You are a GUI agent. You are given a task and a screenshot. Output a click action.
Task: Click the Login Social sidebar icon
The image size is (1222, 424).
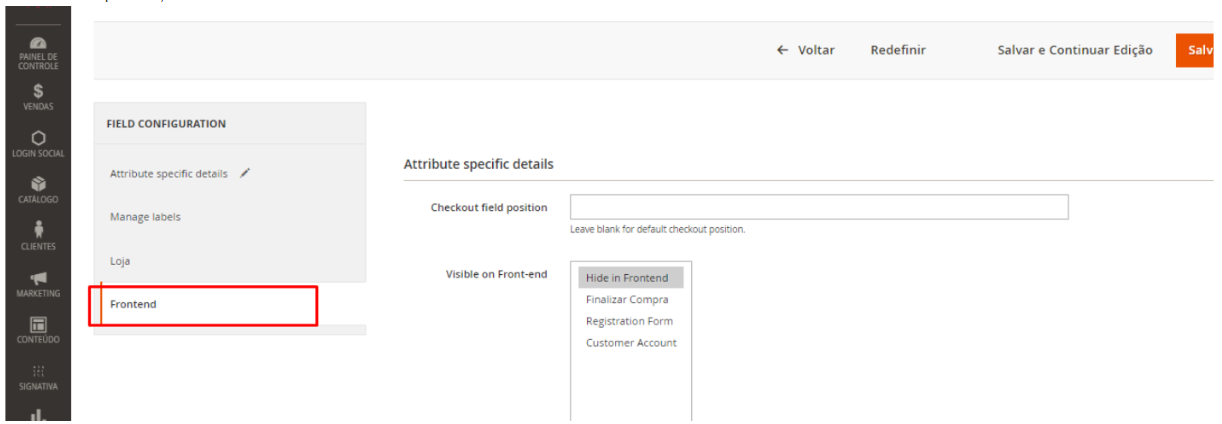pyautogui.click(x=38, y=138)
